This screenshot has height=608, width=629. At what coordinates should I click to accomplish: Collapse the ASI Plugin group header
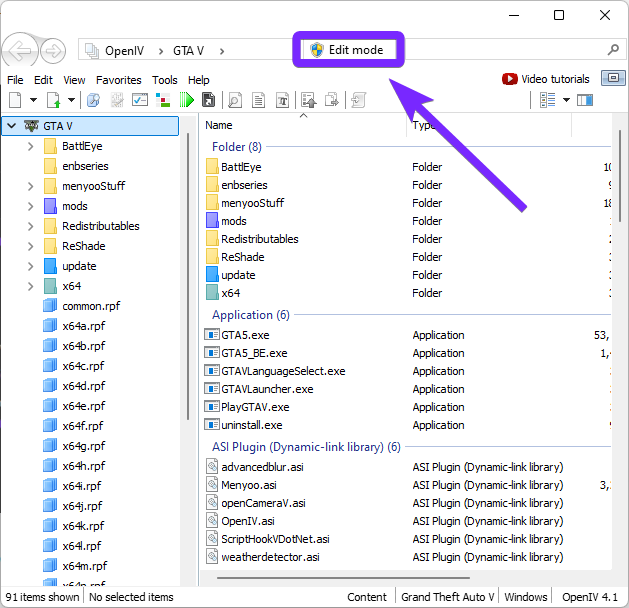306,447
